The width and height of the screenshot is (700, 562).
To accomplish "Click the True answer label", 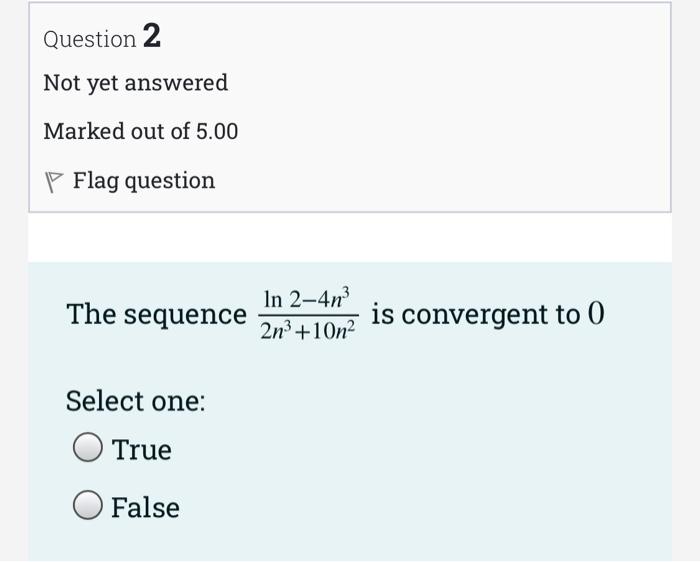I will pyautogui.click(x=142, y=450).
